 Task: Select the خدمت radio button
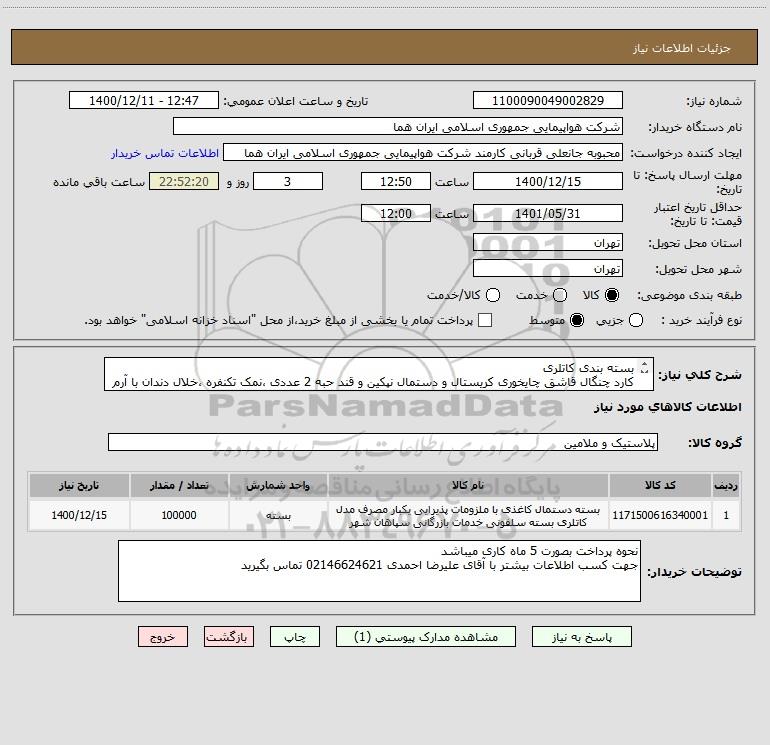pos(560,295)
